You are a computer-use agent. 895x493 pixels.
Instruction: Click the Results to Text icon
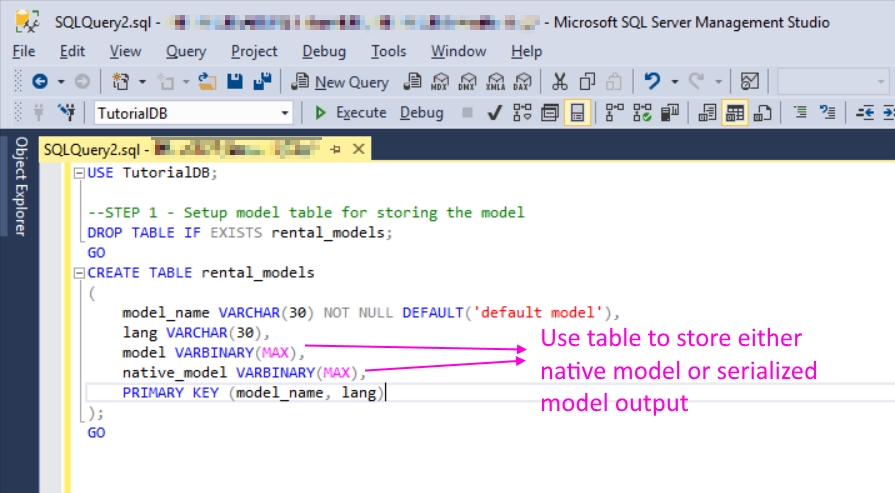[707, 112]
